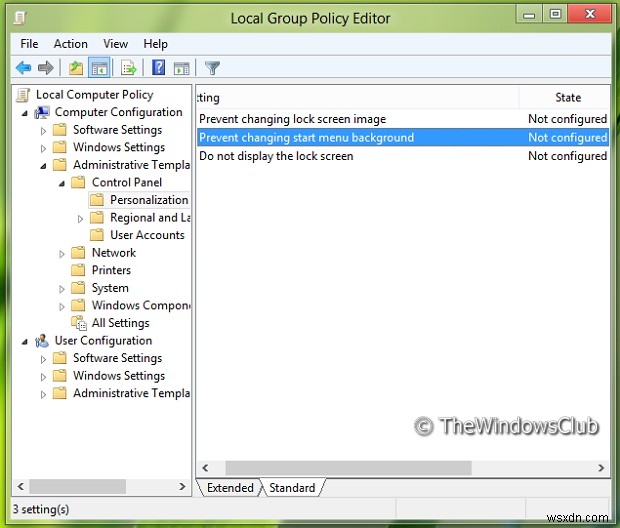
Task: Maximize the Local Group Policy Editor window
Action: coord(555,15)
